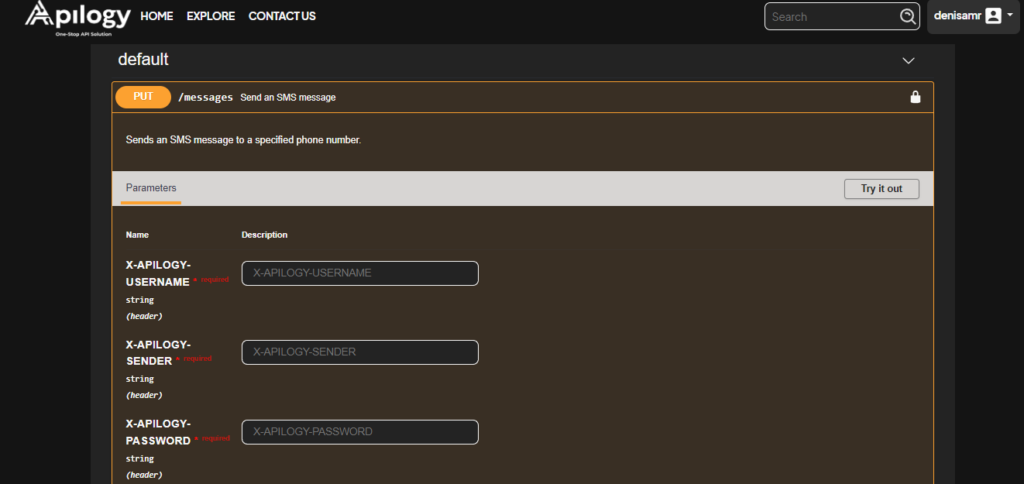Click the X-APILOGY-PASSWORD parameter label
Image resolution: width=1024 pixels, height=484 pixels.
pos(158,432)
